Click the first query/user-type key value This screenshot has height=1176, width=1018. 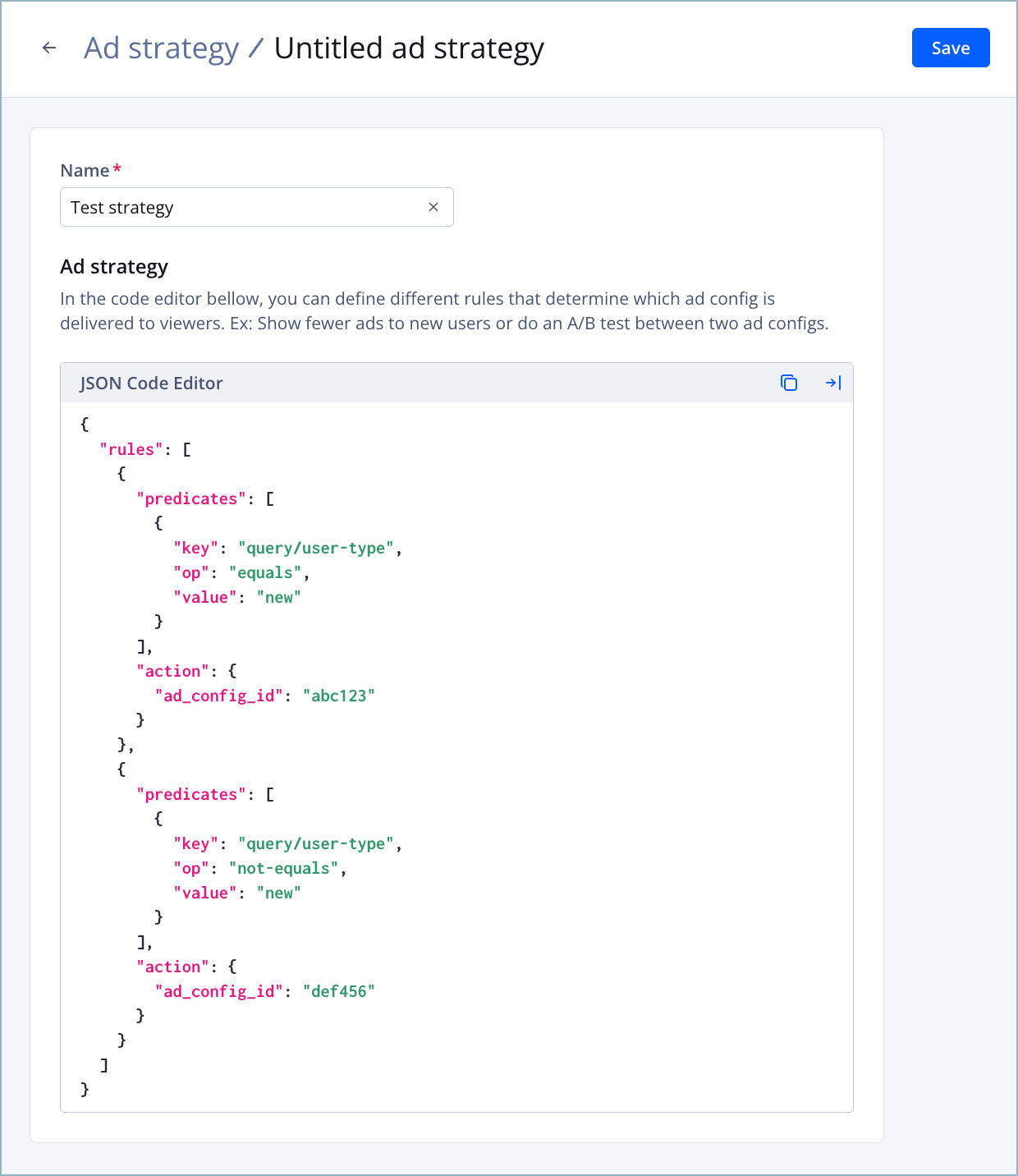point(316,548)
